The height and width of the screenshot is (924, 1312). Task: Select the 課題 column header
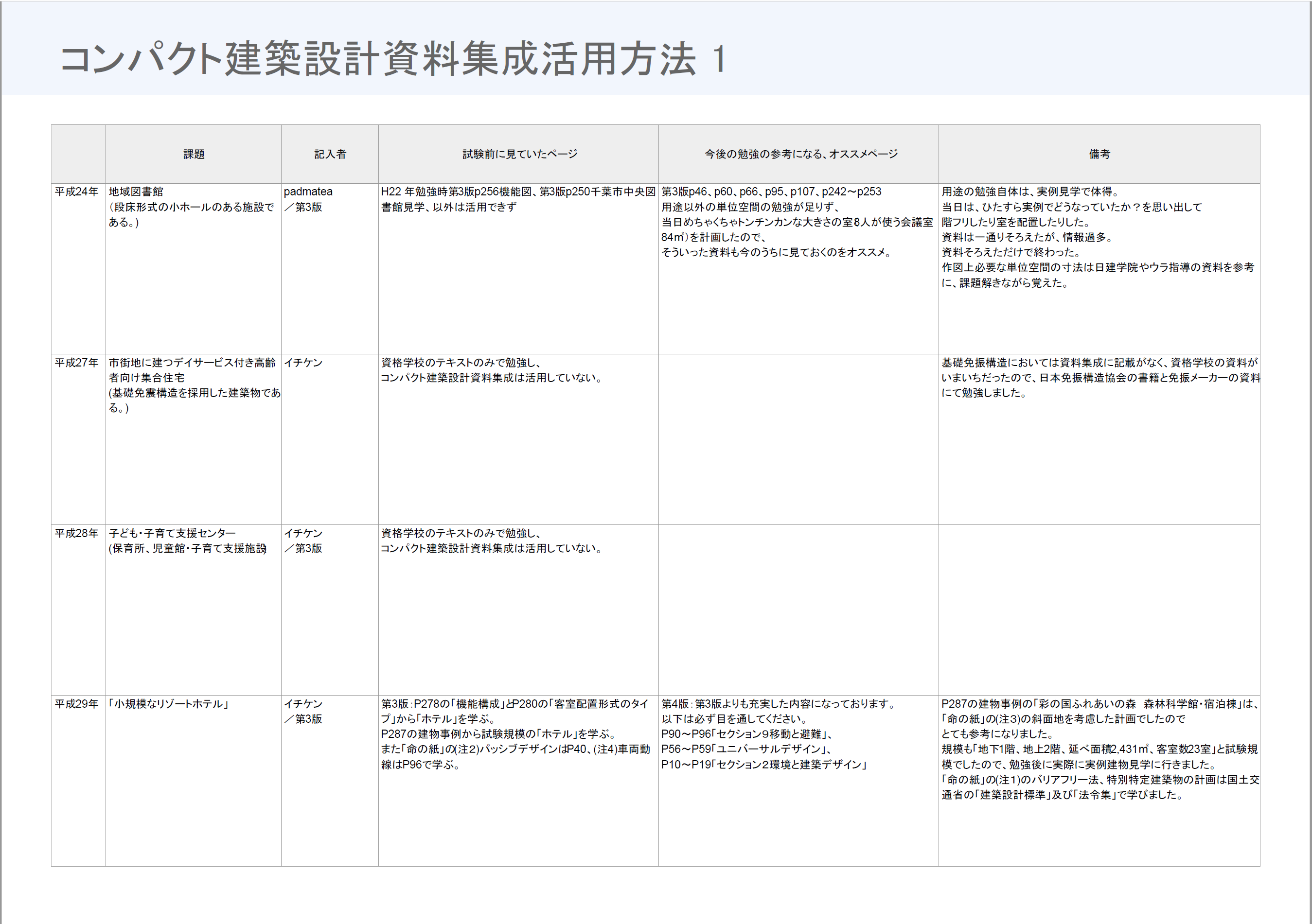[x=193, y=154]
